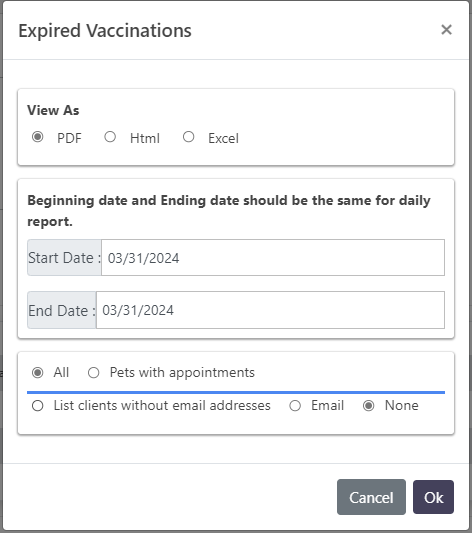Click the Start Date input field
Image resolution: width=472 pixels, height=533 pixels.
273,258
